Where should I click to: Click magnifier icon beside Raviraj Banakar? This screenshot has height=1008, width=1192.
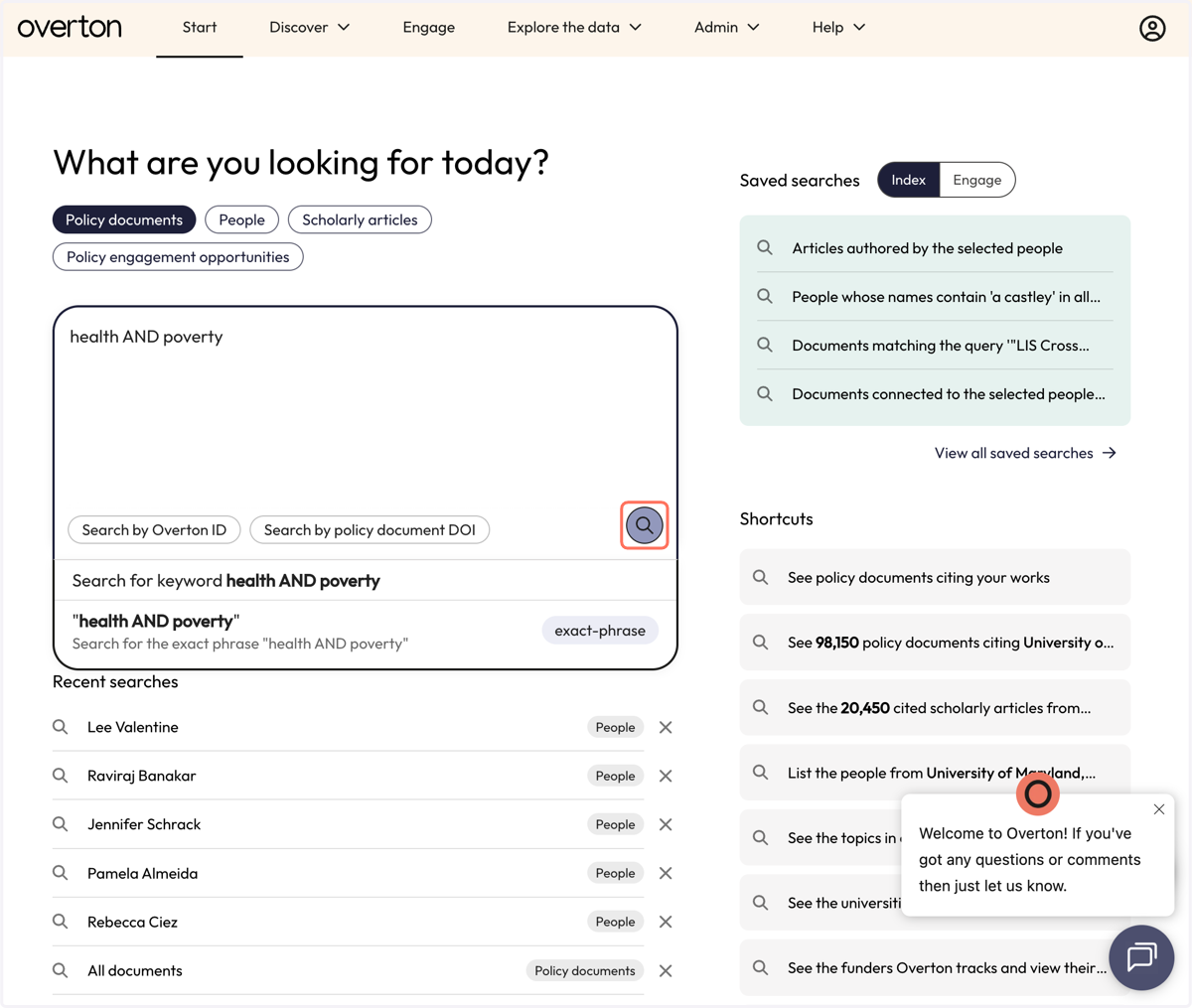tap(61, 776)
